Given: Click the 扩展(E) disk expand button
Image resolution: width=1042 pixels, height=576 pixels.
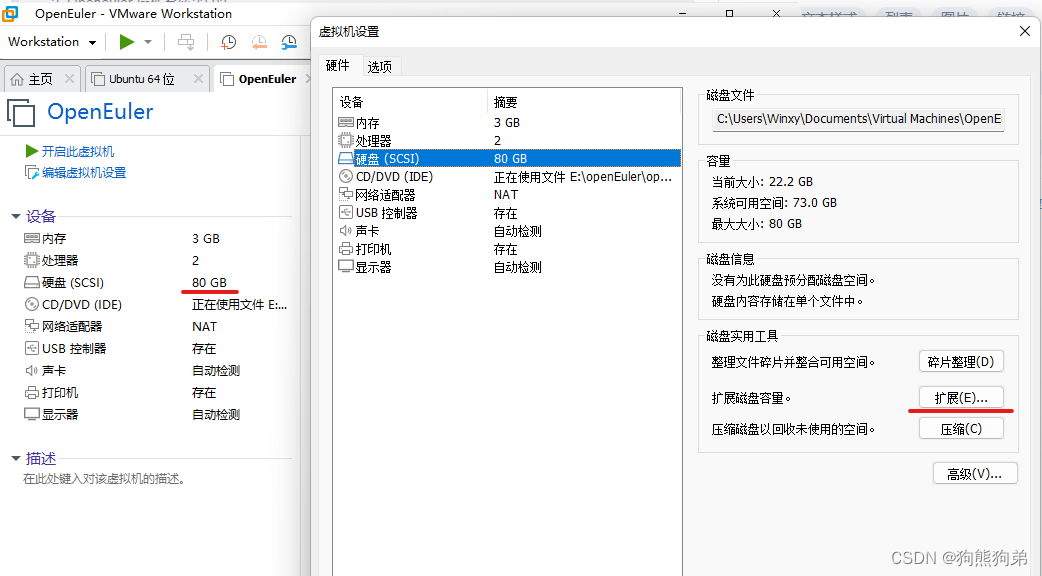Looking at the screenshot, I should tap(961, 396).
